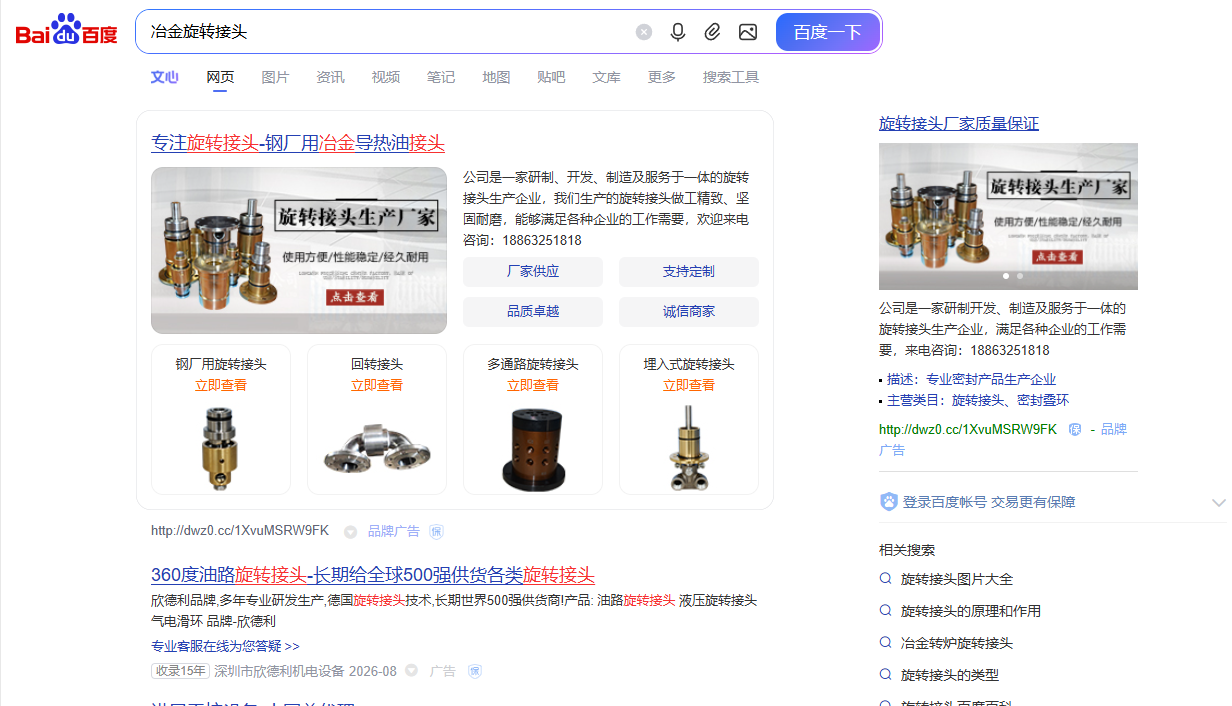Open the 文库 tab
This screenshot has width=1232, height=706.
[606, 77]
